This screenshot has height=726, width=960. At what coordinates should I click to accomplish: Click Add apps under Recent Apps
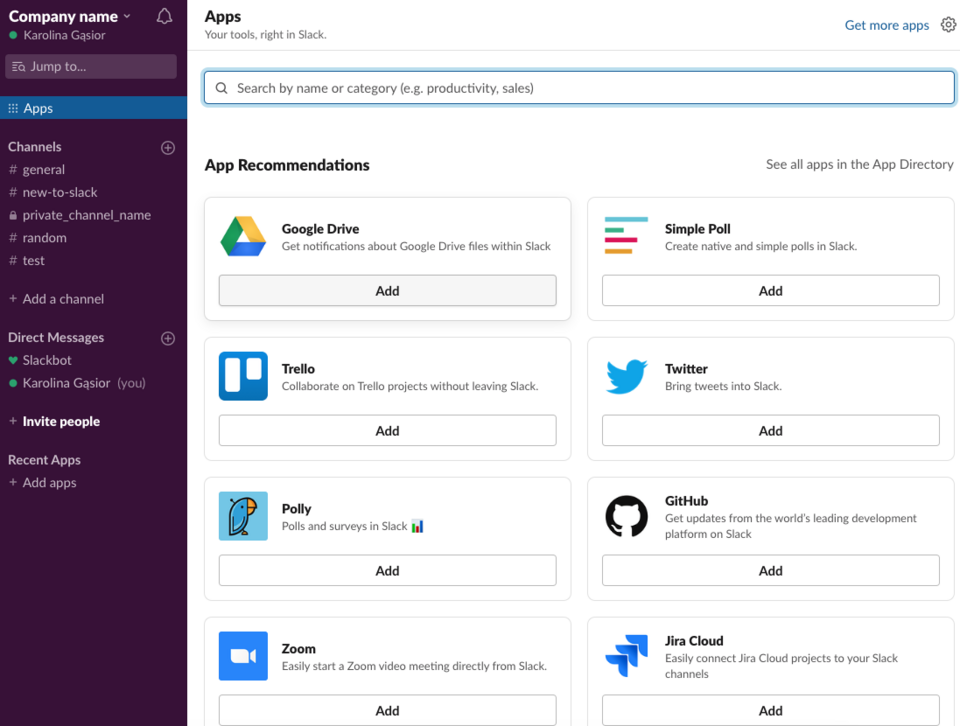pyautogui.click(x=42, y=482)
